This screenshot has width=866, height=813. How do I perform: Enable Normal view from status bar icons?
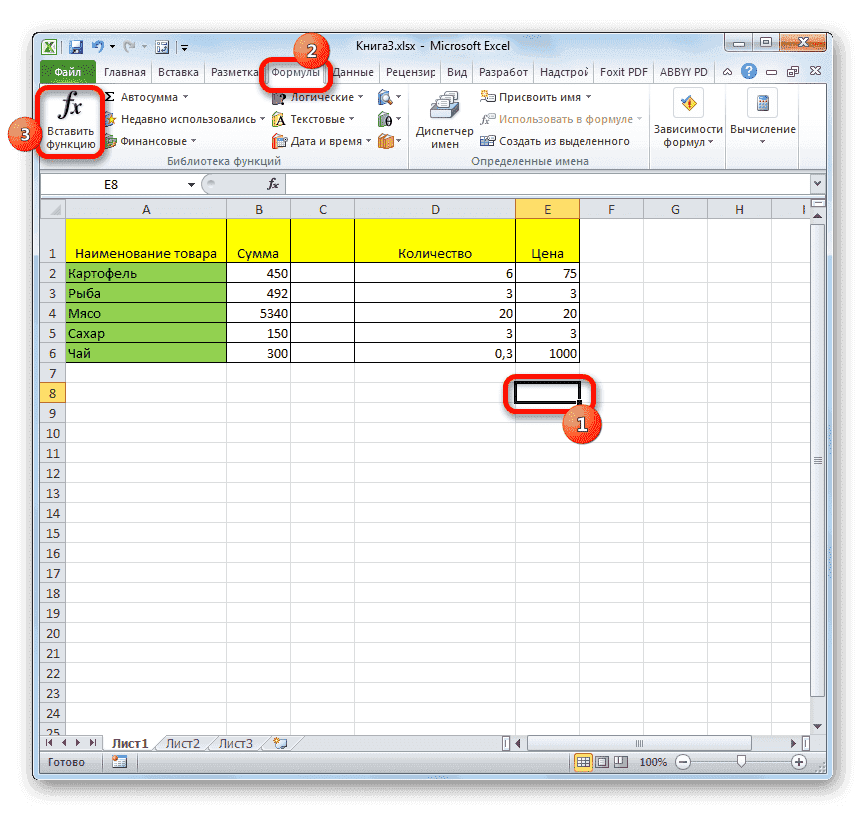coord(585,762)
